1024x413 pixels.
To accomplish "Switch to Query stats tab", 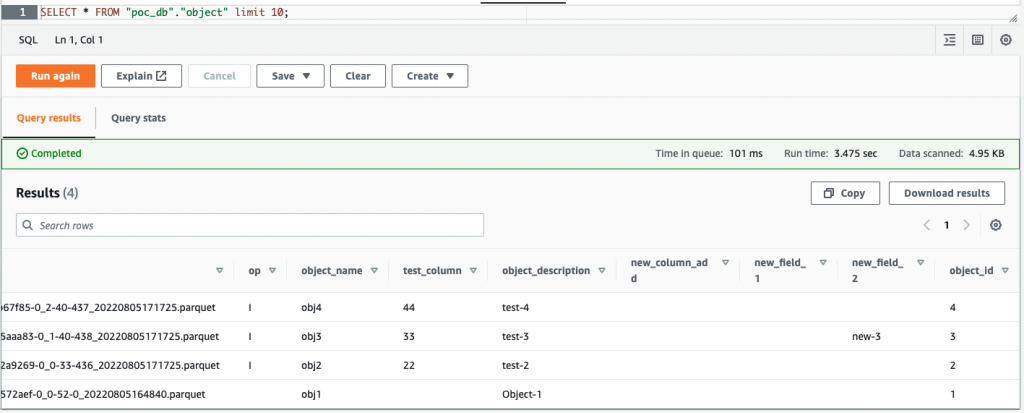I will click(138, 118).
